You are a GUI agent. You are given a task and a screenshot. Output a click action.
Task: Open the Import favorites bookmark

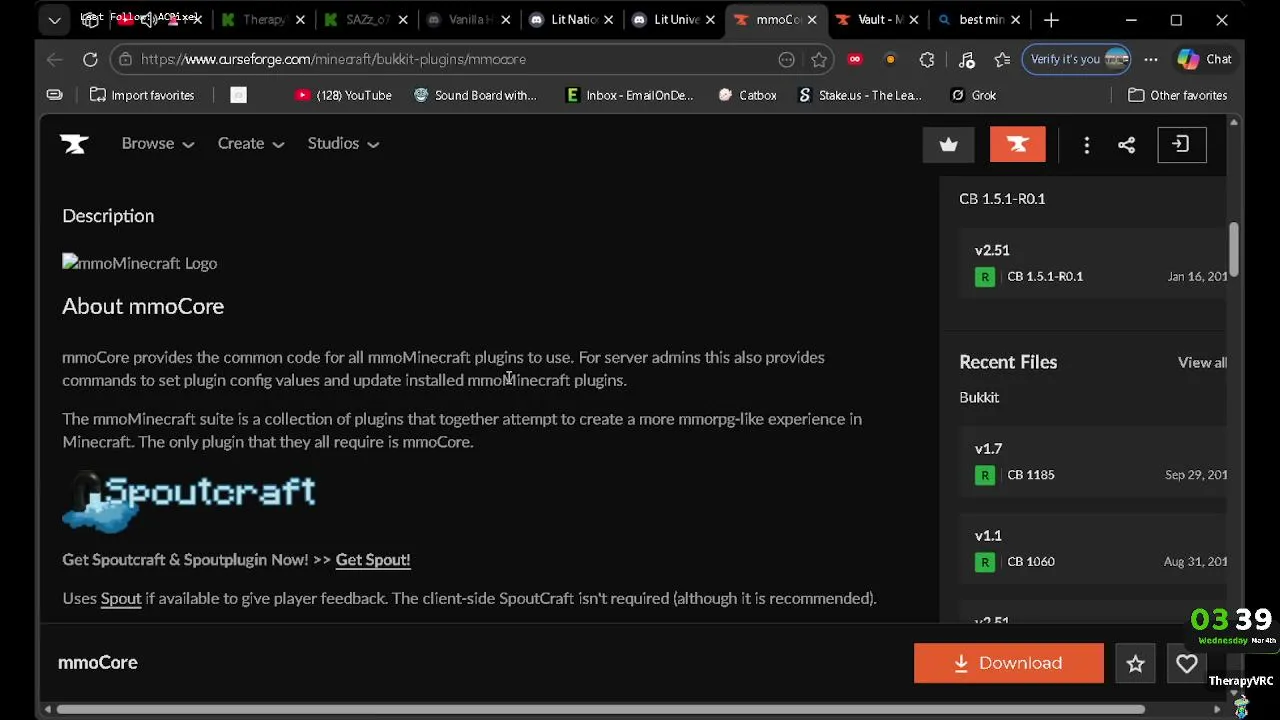point(142,95)
